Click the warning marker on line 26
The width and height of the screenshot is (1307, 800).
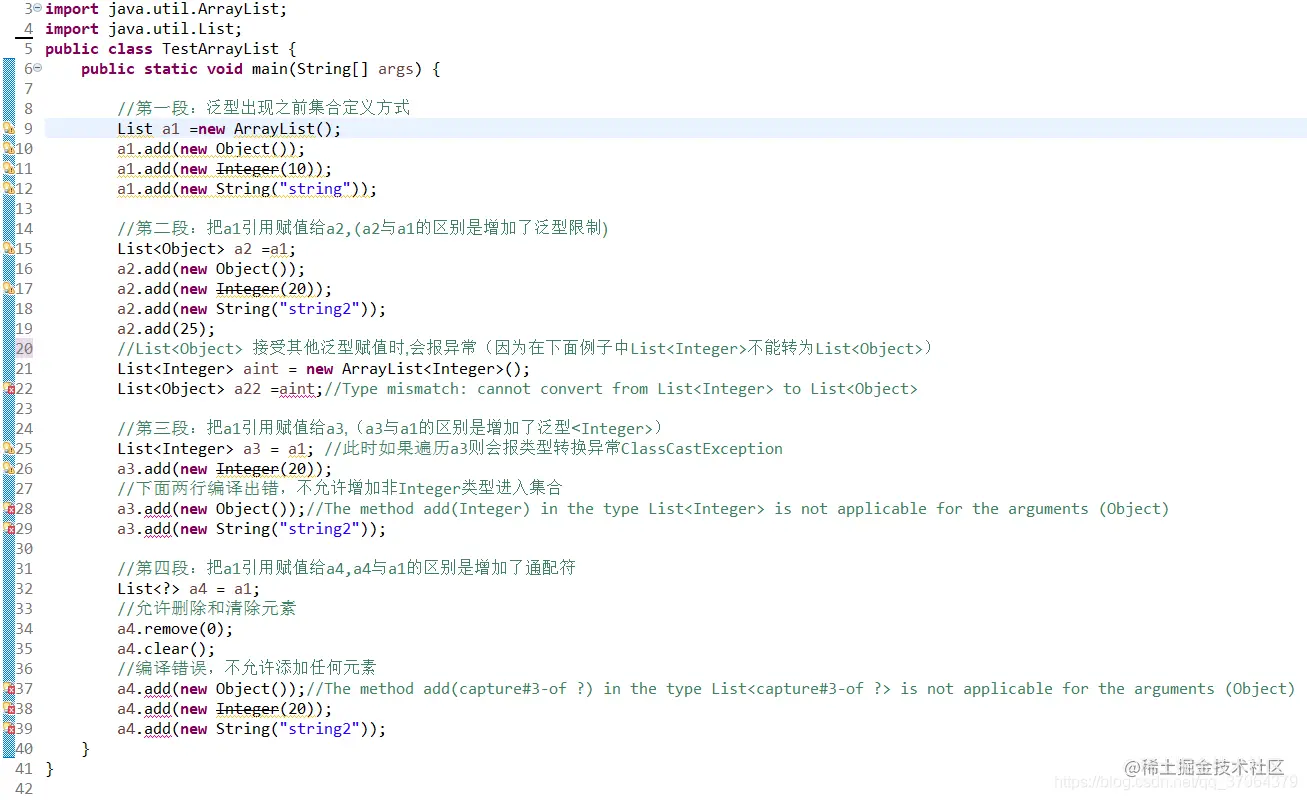coord(9,469)
